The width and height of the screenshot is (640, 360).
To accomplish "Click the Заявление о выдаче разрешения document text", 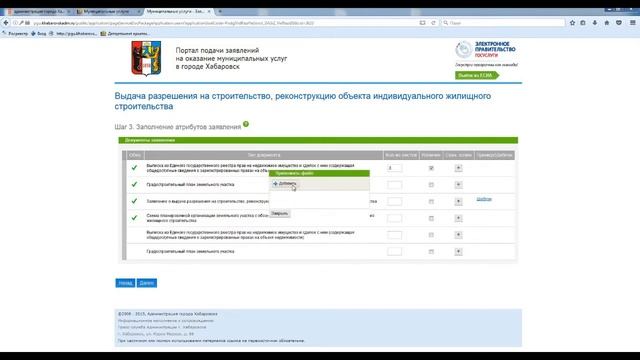I will [207, 201].
